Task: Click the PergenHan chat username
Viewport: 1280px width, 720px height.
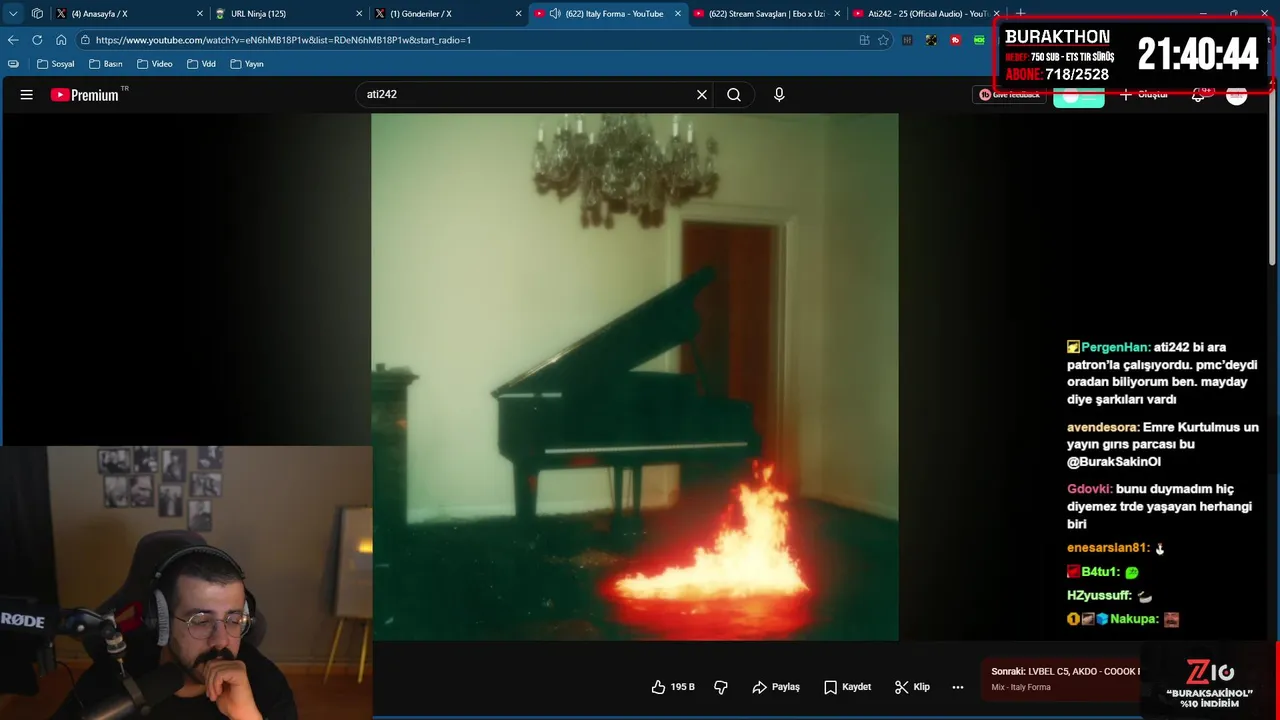Action: point(1115,347)
